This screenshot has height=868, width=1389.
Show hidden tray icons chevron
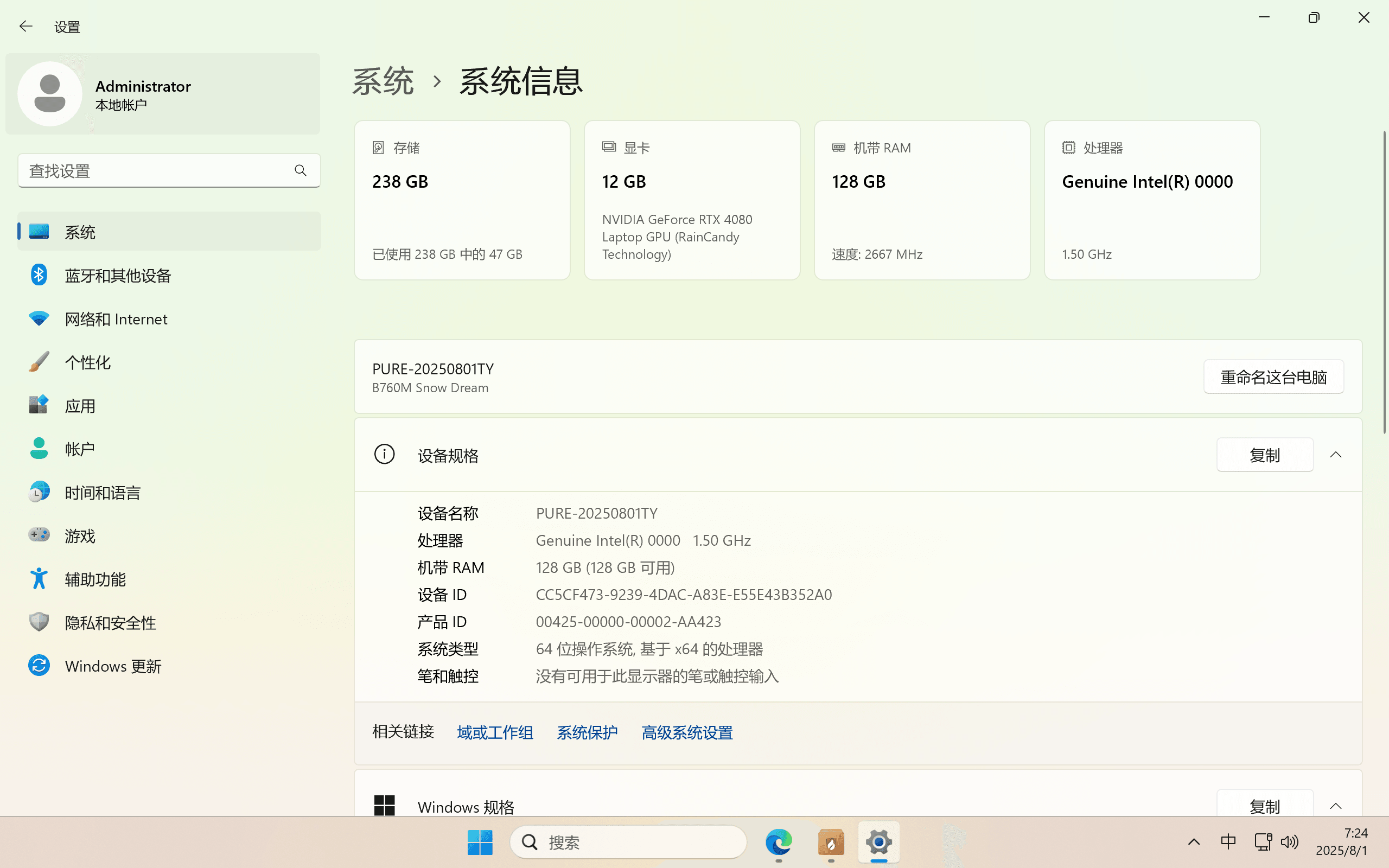pos(1194,842)
